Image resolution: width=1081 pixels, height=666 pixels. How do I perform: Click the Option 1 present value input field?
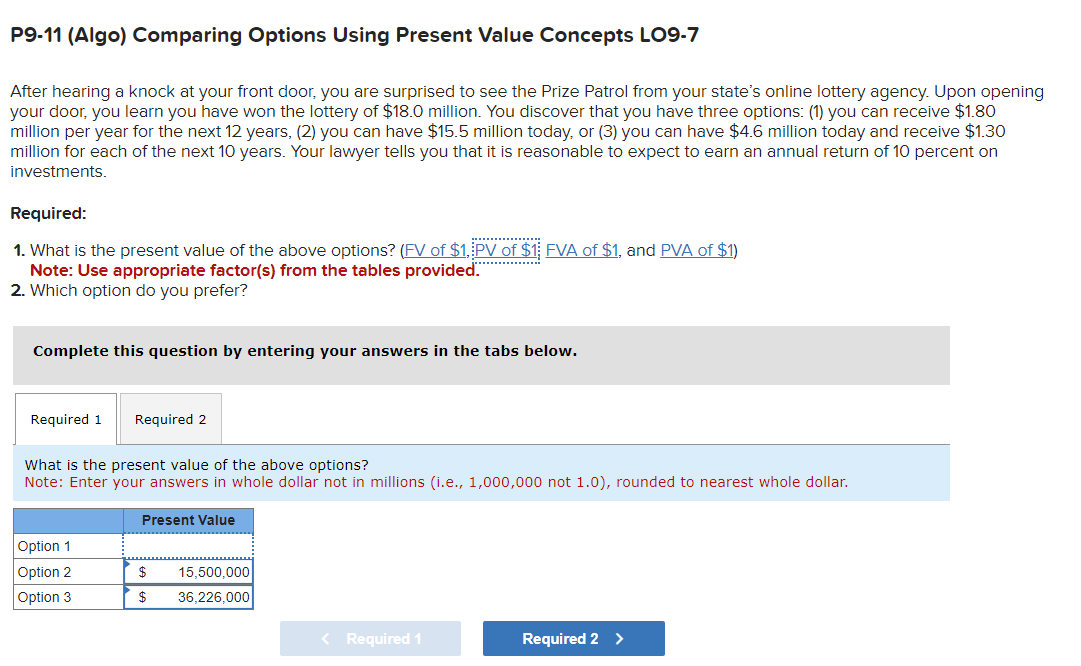click(188, 545)
